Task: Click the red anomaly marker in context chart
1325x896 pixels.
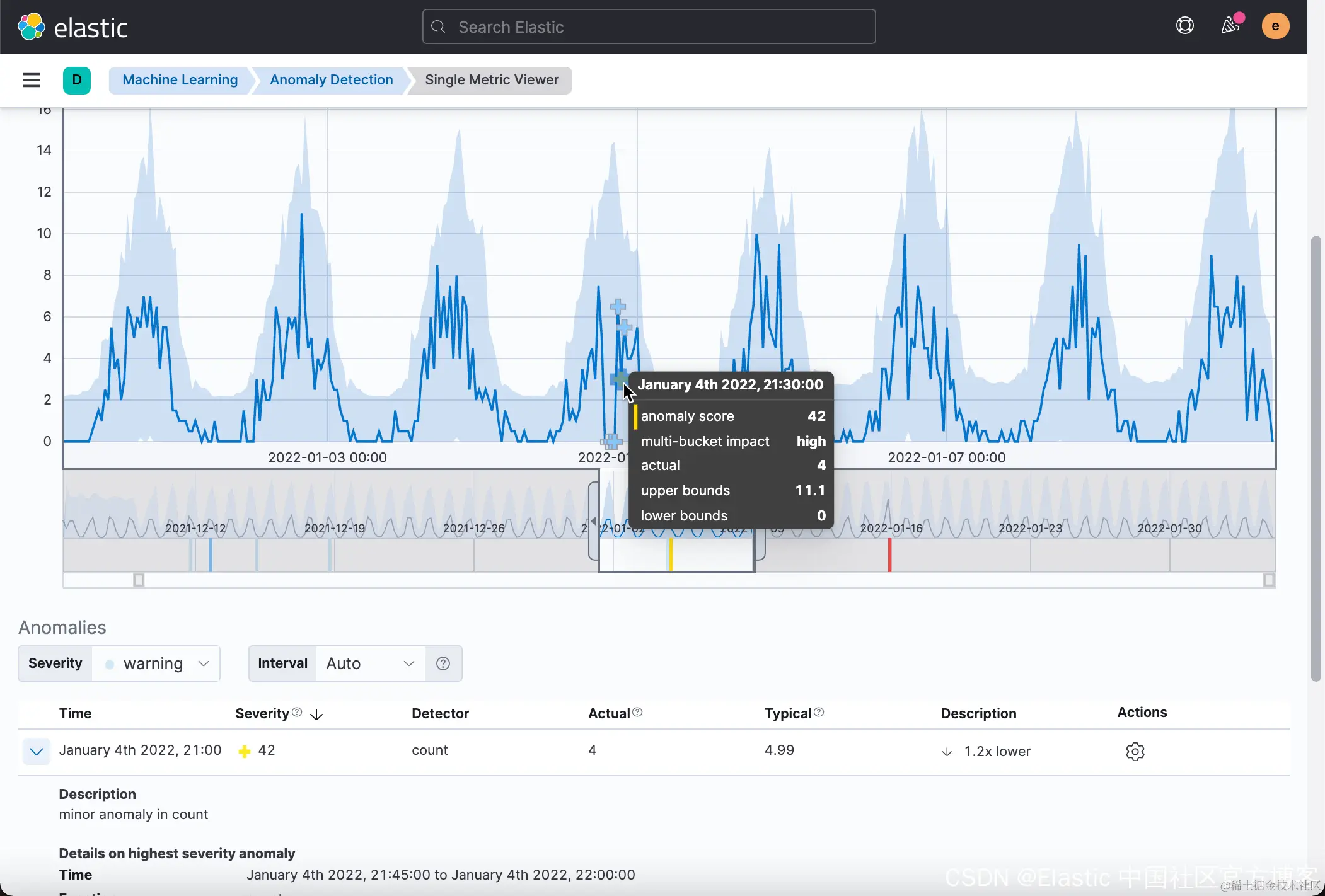Action: [x=889, y=554]
